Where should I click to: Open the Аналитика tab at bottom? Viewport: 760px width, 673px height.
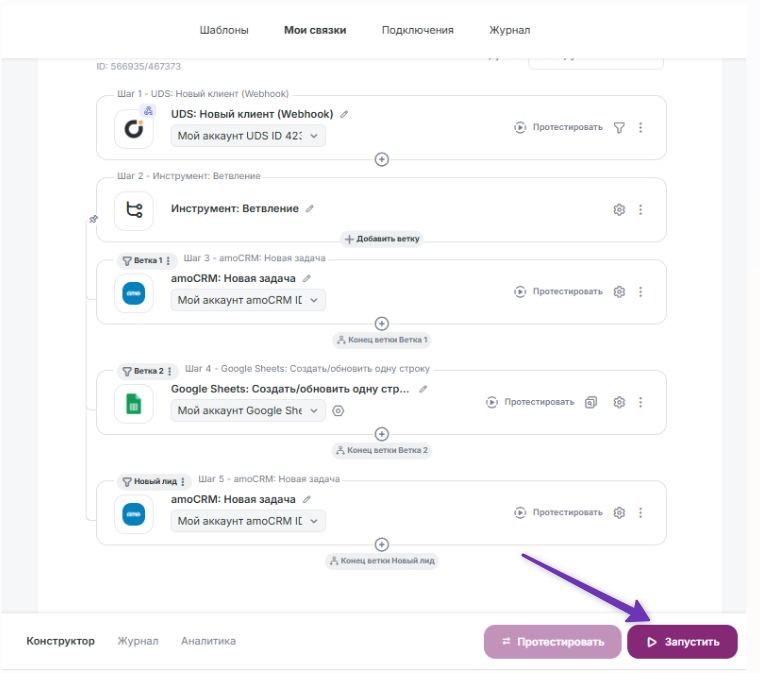tap(208, 641)
